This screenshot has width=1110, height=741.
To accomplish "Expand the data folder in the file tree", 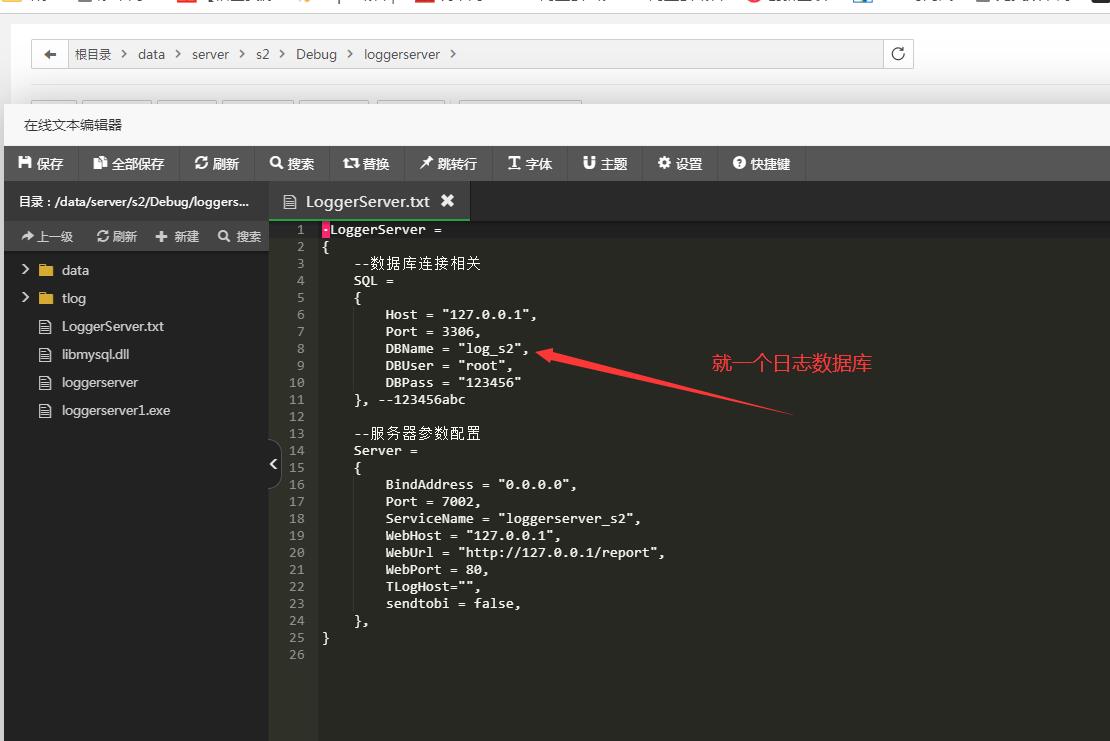I will coord(25,269).
